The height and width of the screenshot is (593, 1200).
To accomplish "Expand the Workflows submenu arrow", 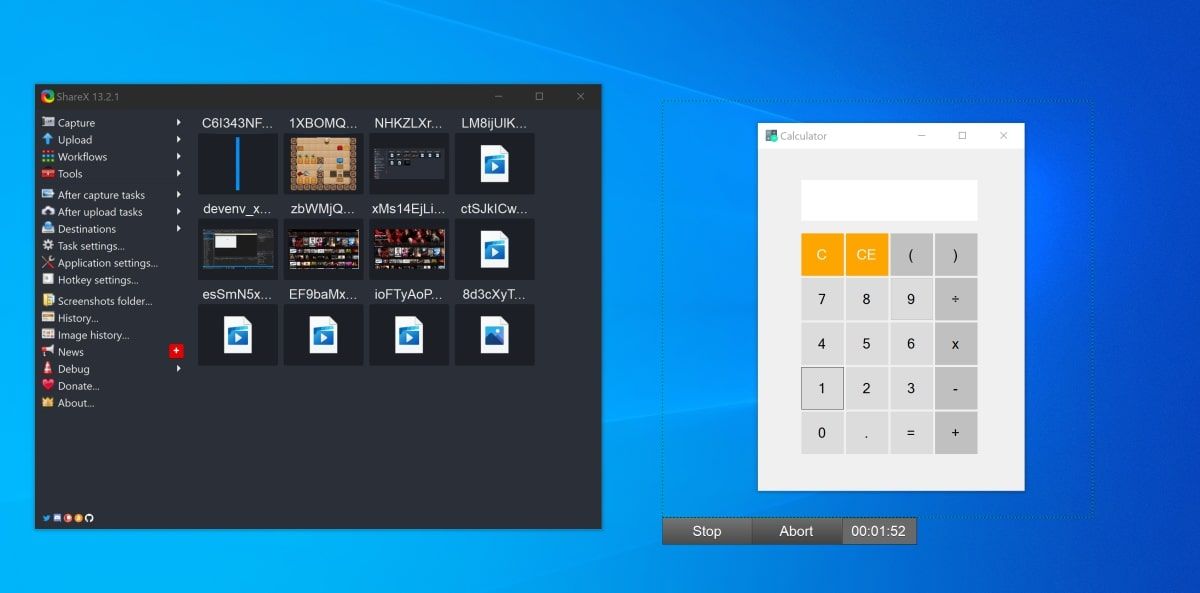I will point(179,157).
